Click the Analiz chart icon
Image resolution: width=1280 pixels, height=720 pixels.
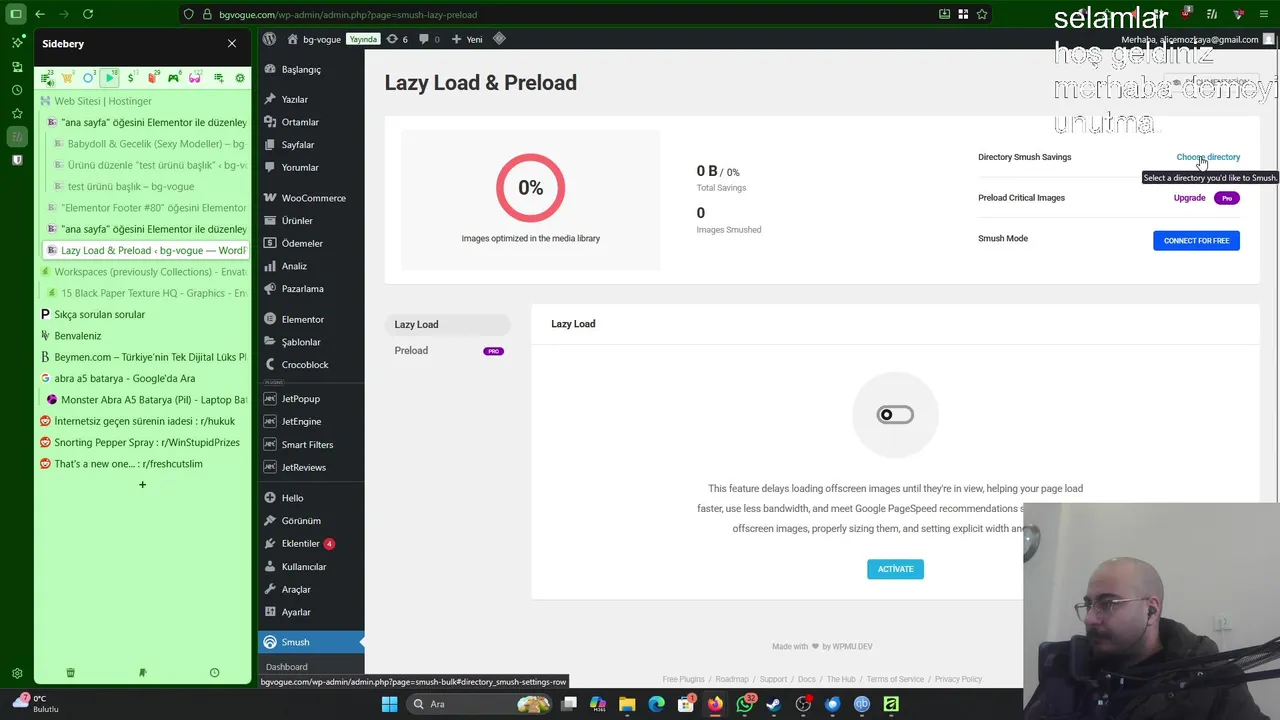[x=270, y=266]
